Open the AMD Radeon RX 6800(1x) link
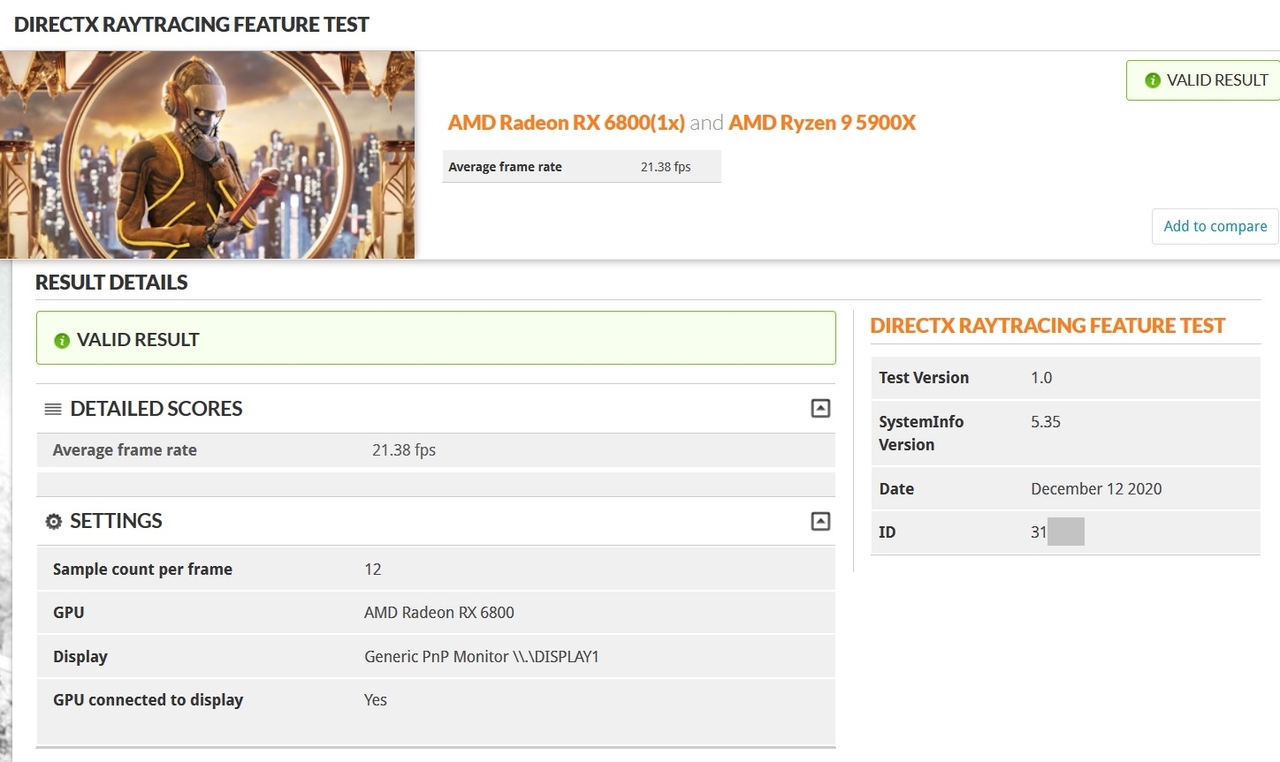The width and height of the screenshot is (1280, 762). [x=566, y=122]
